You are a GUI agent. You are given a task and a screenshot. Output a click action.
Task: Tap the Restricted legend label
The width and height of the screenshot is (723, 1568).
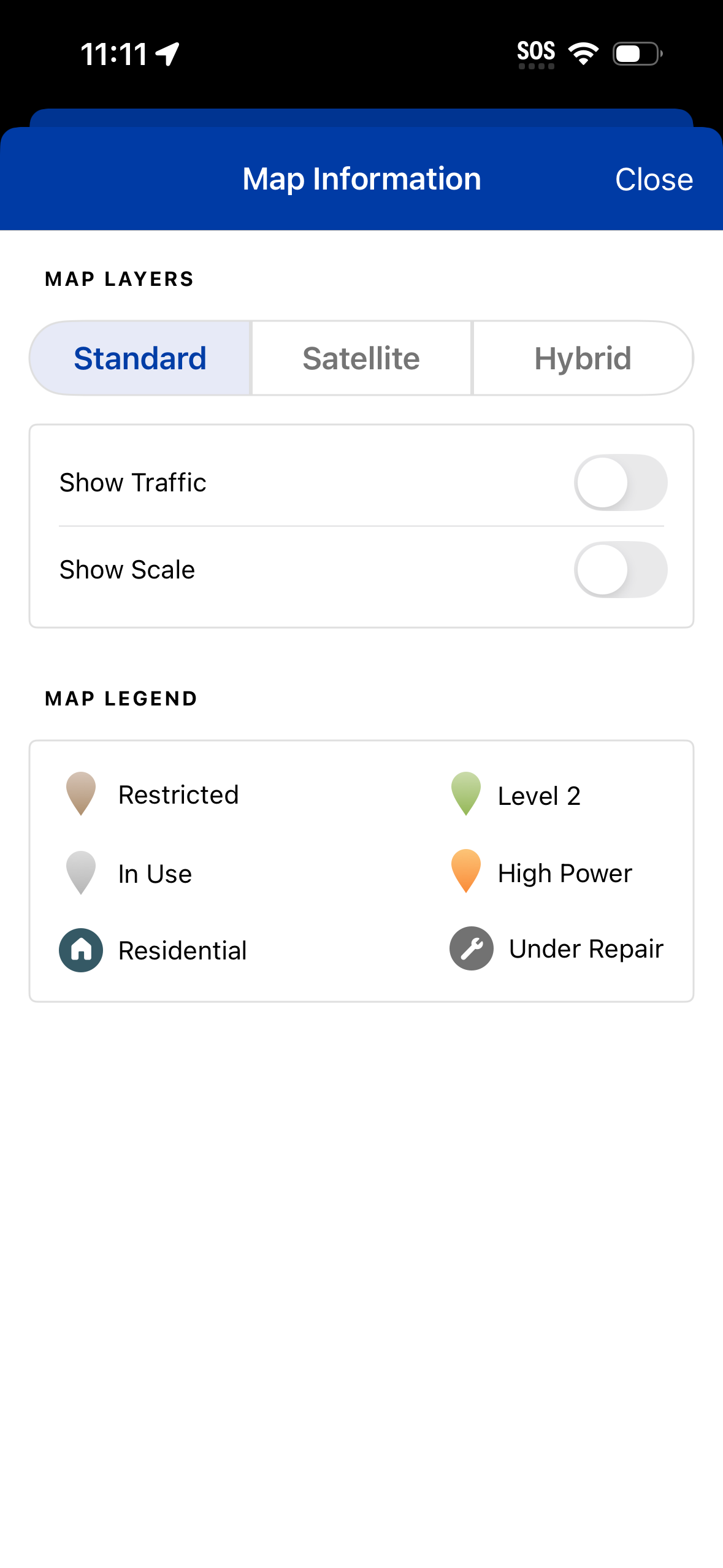178,795
